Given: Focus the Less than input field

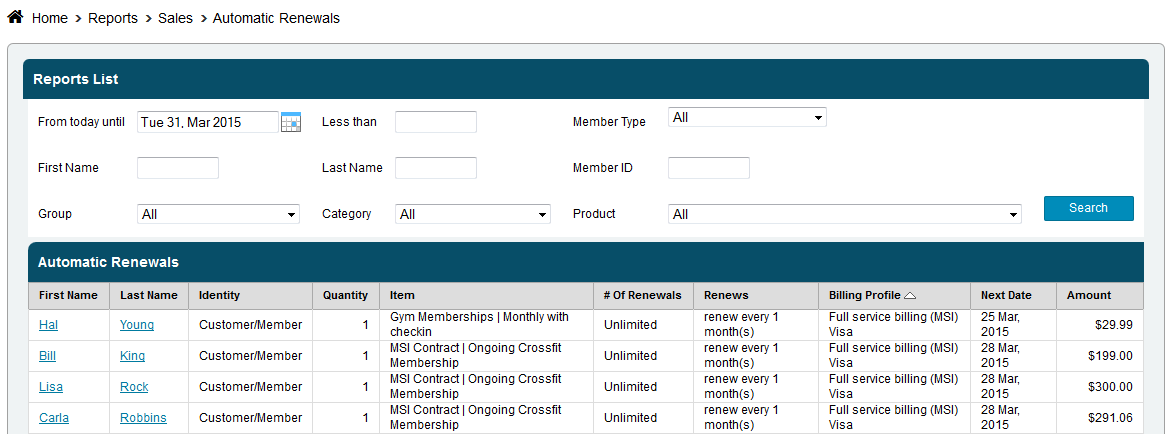Looking at the screenshot, I should pos(435,122).
